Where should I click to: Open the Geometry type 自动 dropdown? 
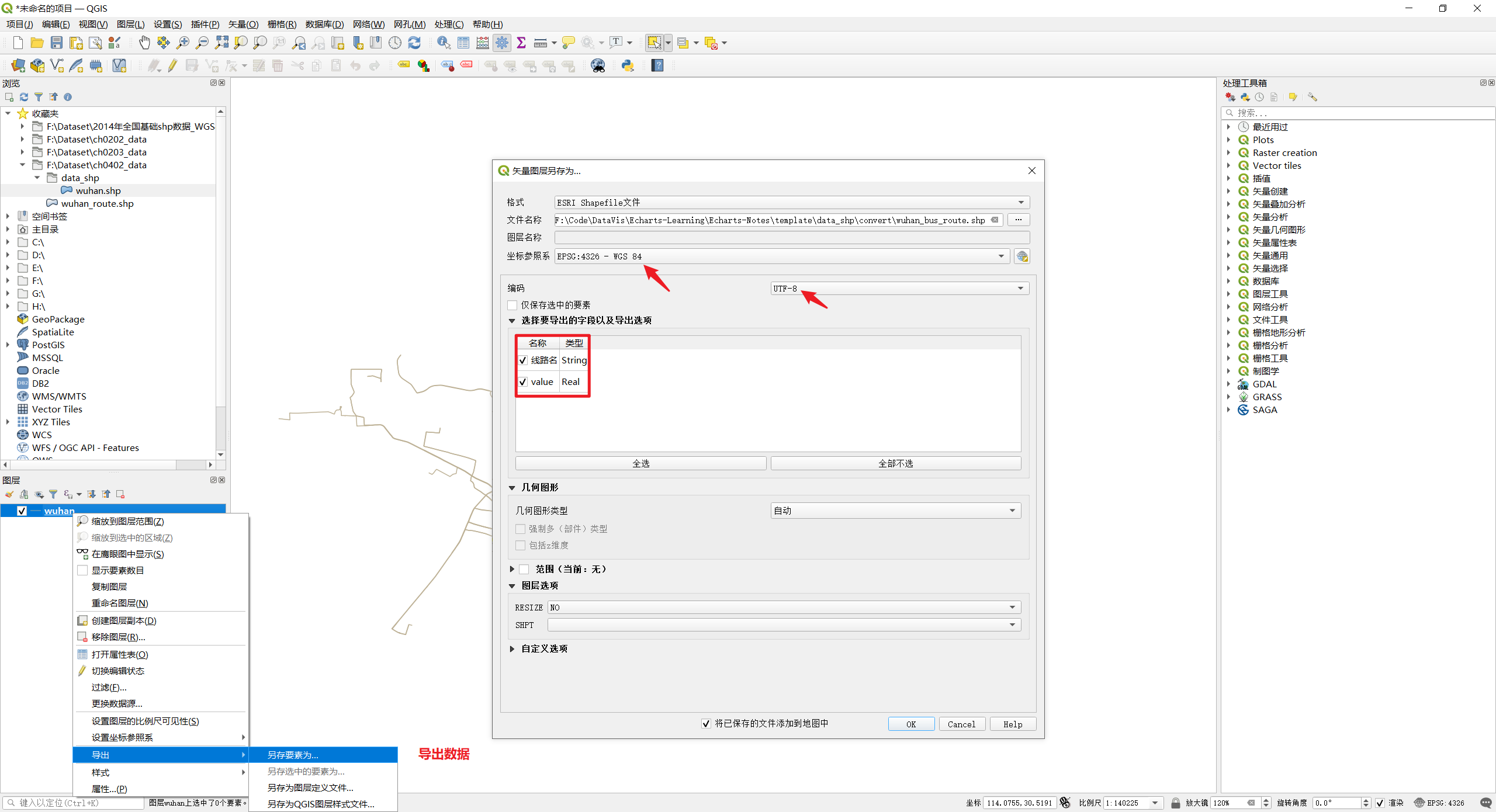point(896,511)
